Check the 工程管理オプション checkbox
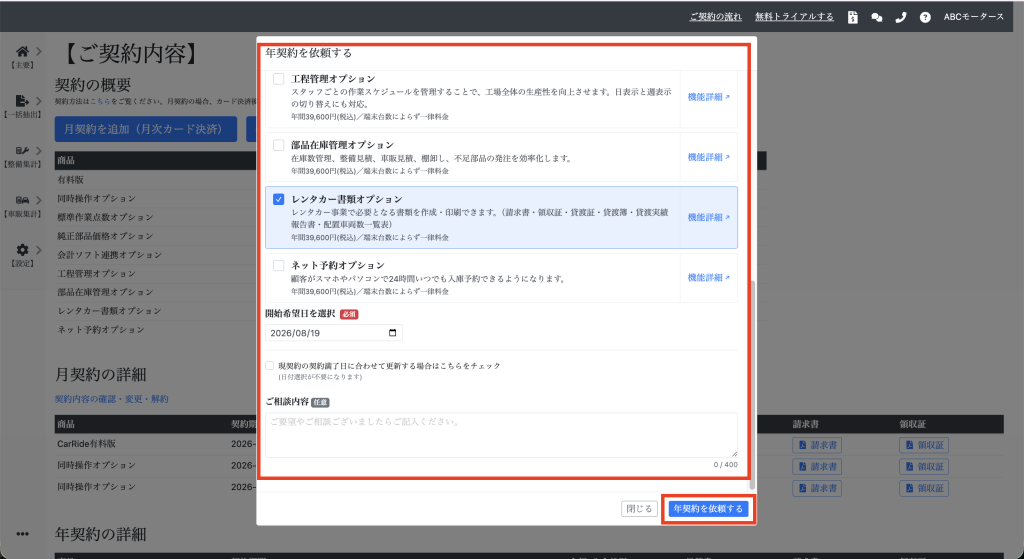Viewport: 1024px width, 559px height. pyautogui.click(x=278, y=79)
